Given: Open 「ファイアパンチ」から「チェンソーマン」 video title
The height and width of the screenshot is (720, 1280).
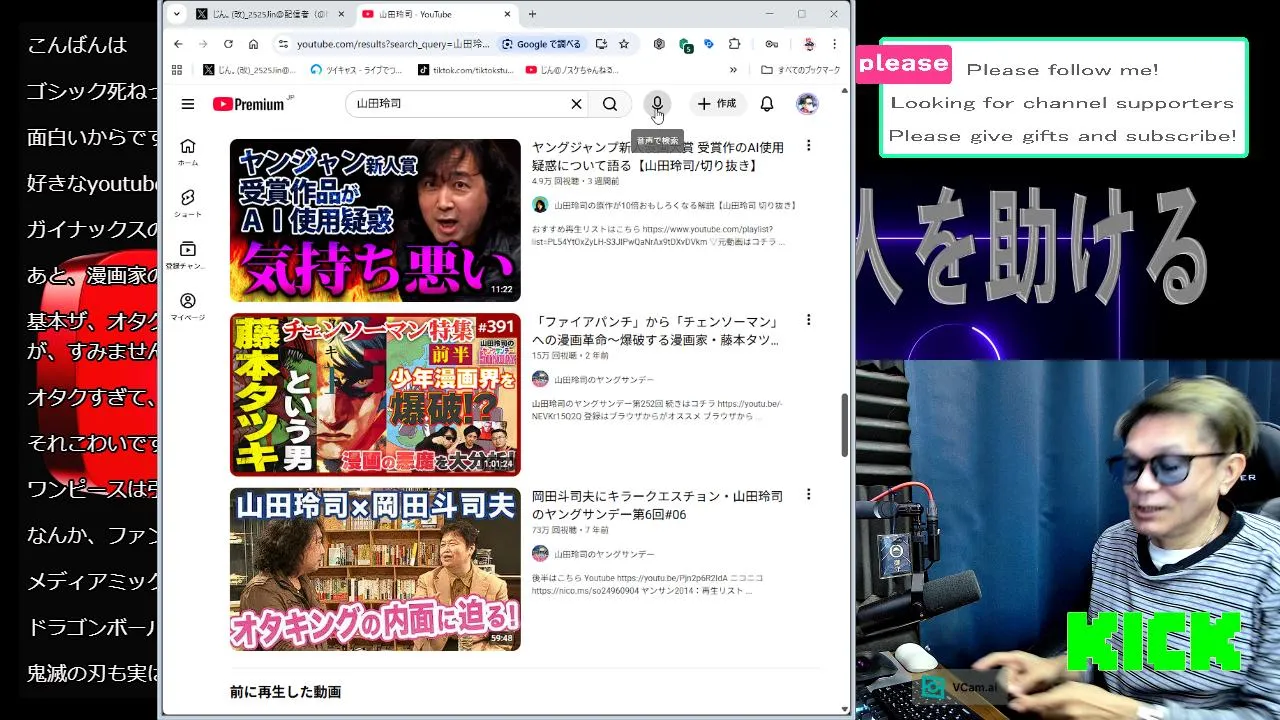Looking at the screenshot, I should [x=655, y=330].
